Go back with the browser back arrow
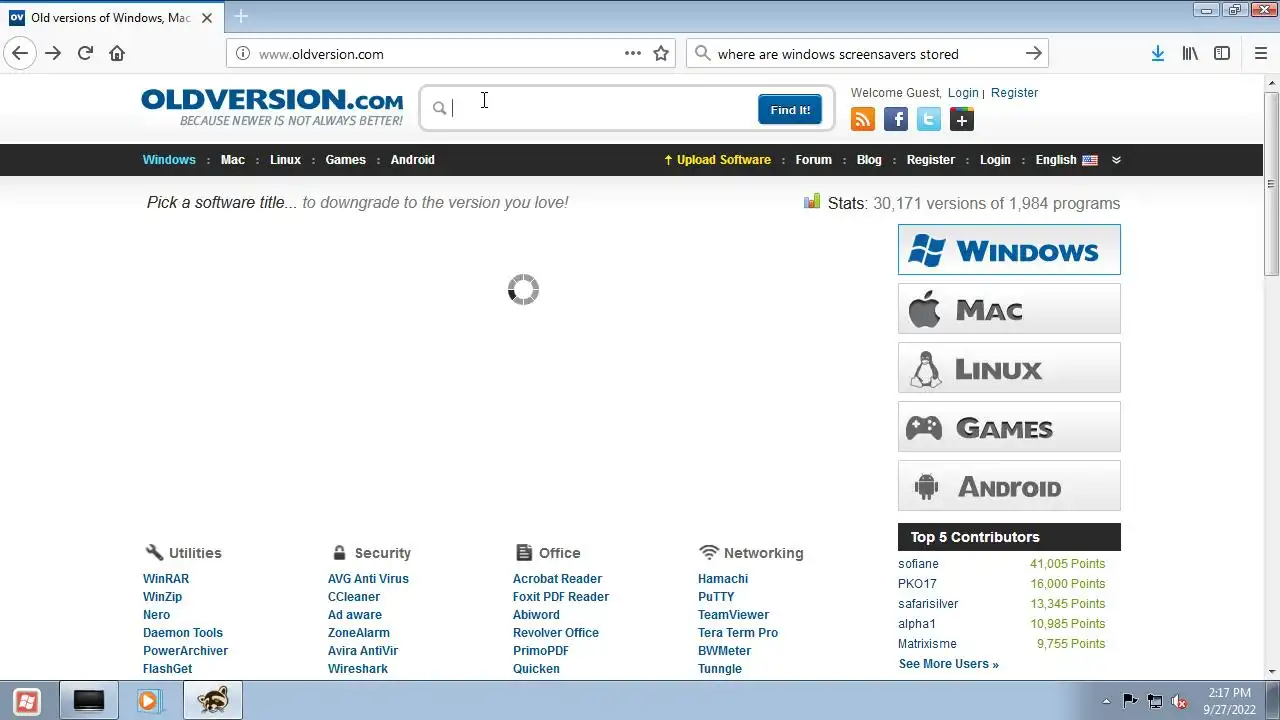 coord(20,54)
